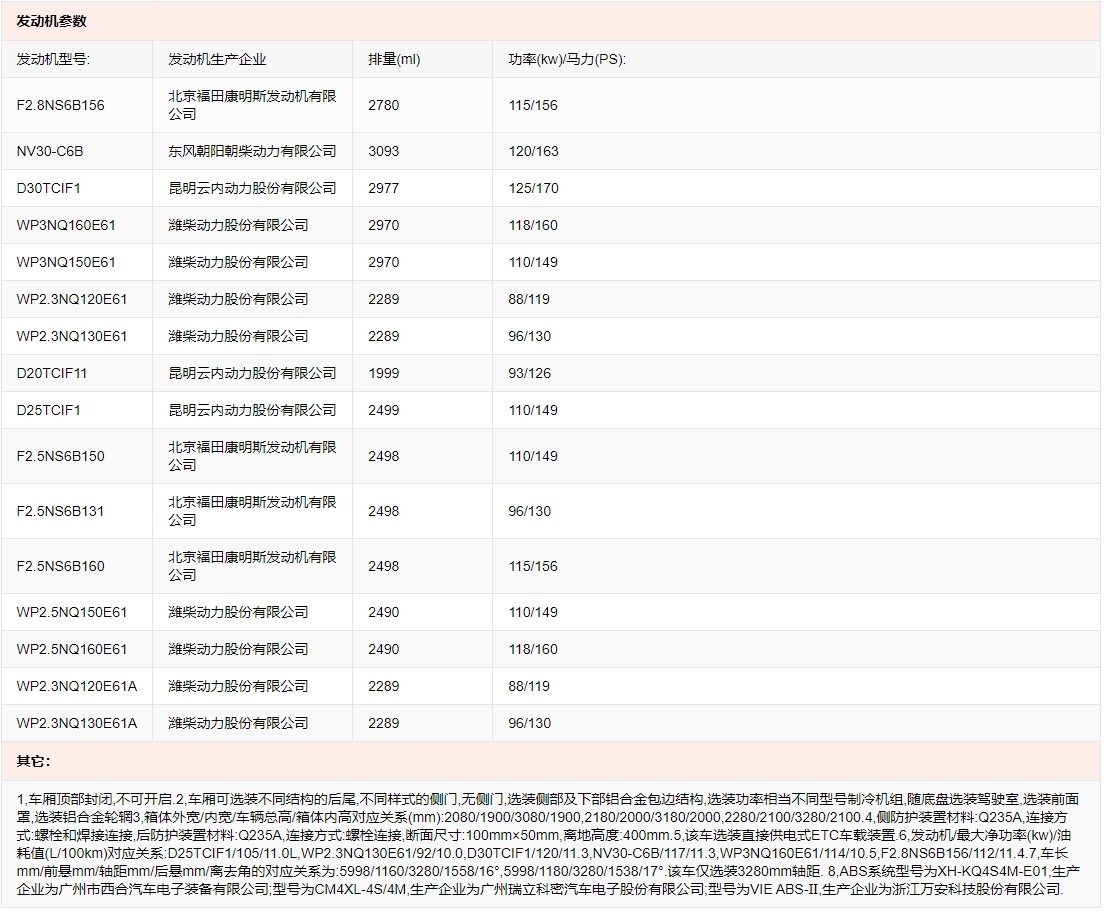Select displacement value 1999
Image resolution: width=1104 pixels, height=911 pixels.
384,373
